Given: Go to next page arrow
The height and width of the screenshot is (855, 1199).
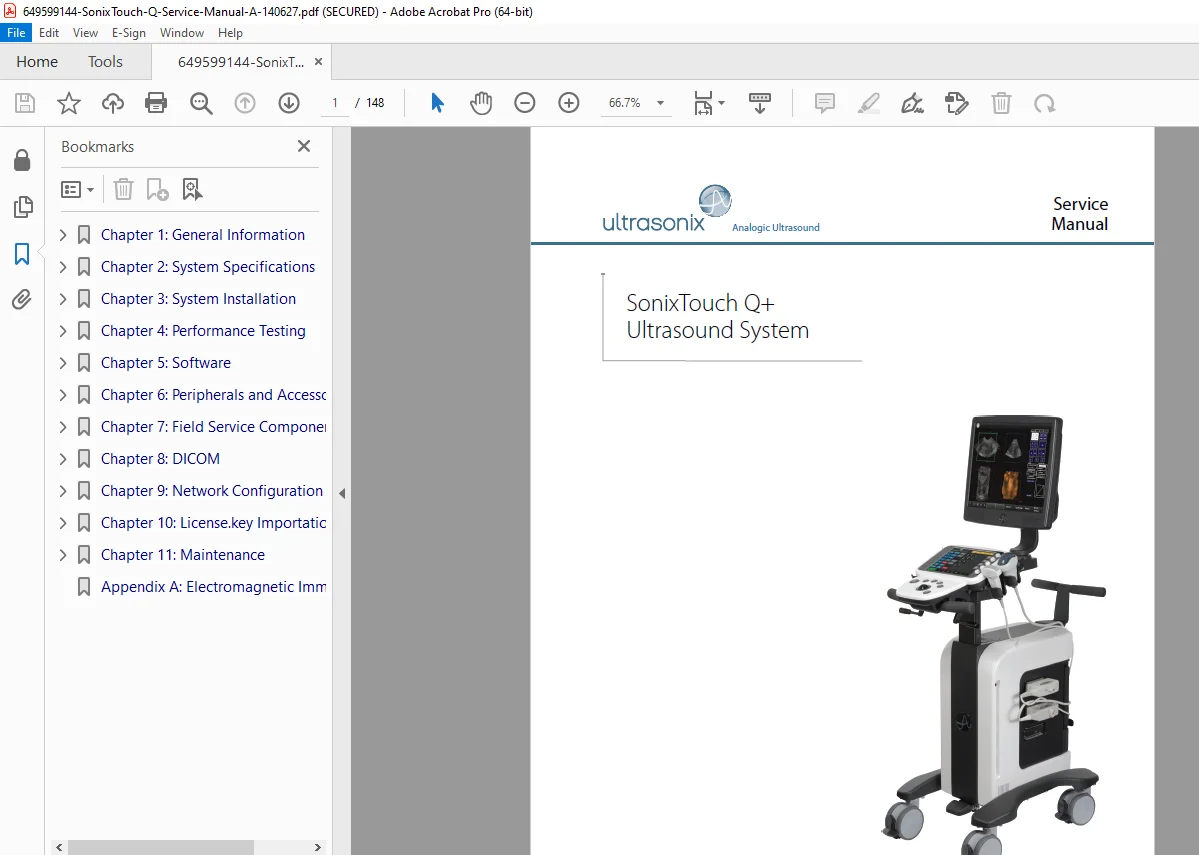Looking at the screenshot, I should 289,102.
